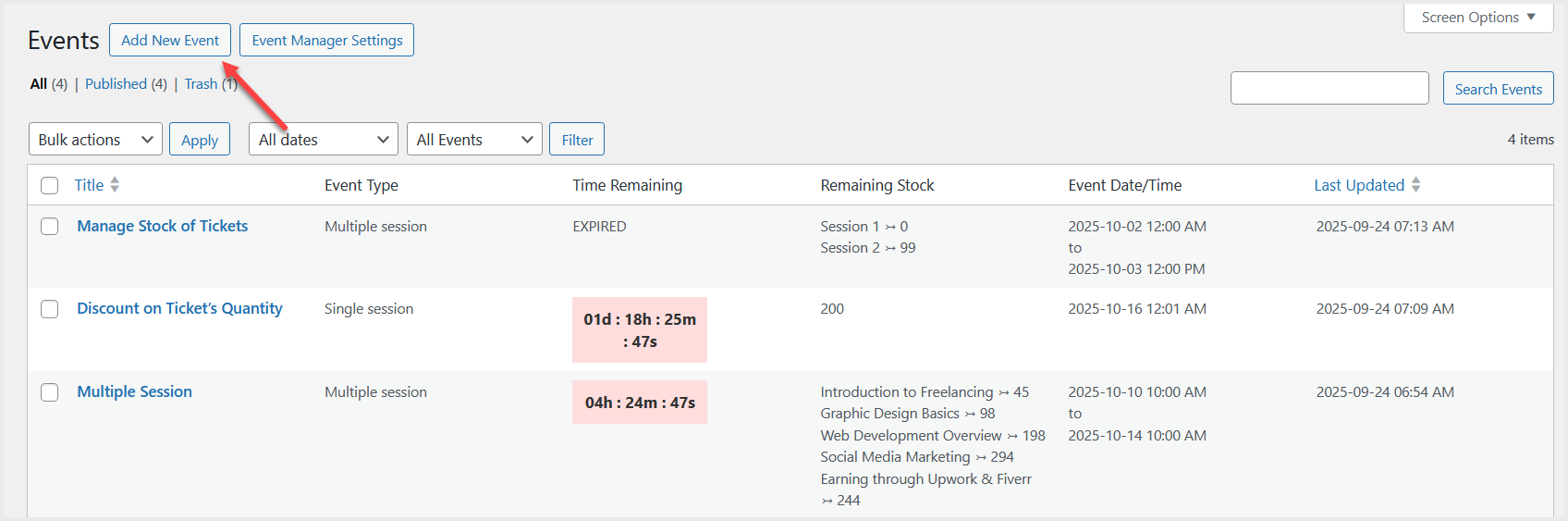Click the Add New Event button
The height and width of the screenshot is (521, 1568).
(170, 41)
